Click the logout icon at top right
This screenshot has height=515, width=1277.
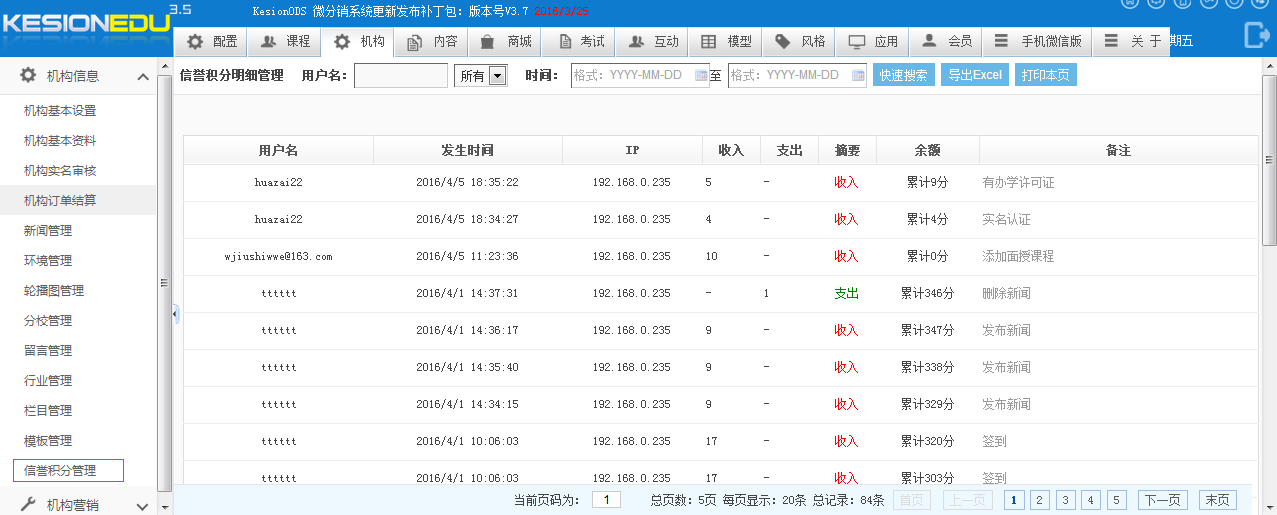(1256, 37)
